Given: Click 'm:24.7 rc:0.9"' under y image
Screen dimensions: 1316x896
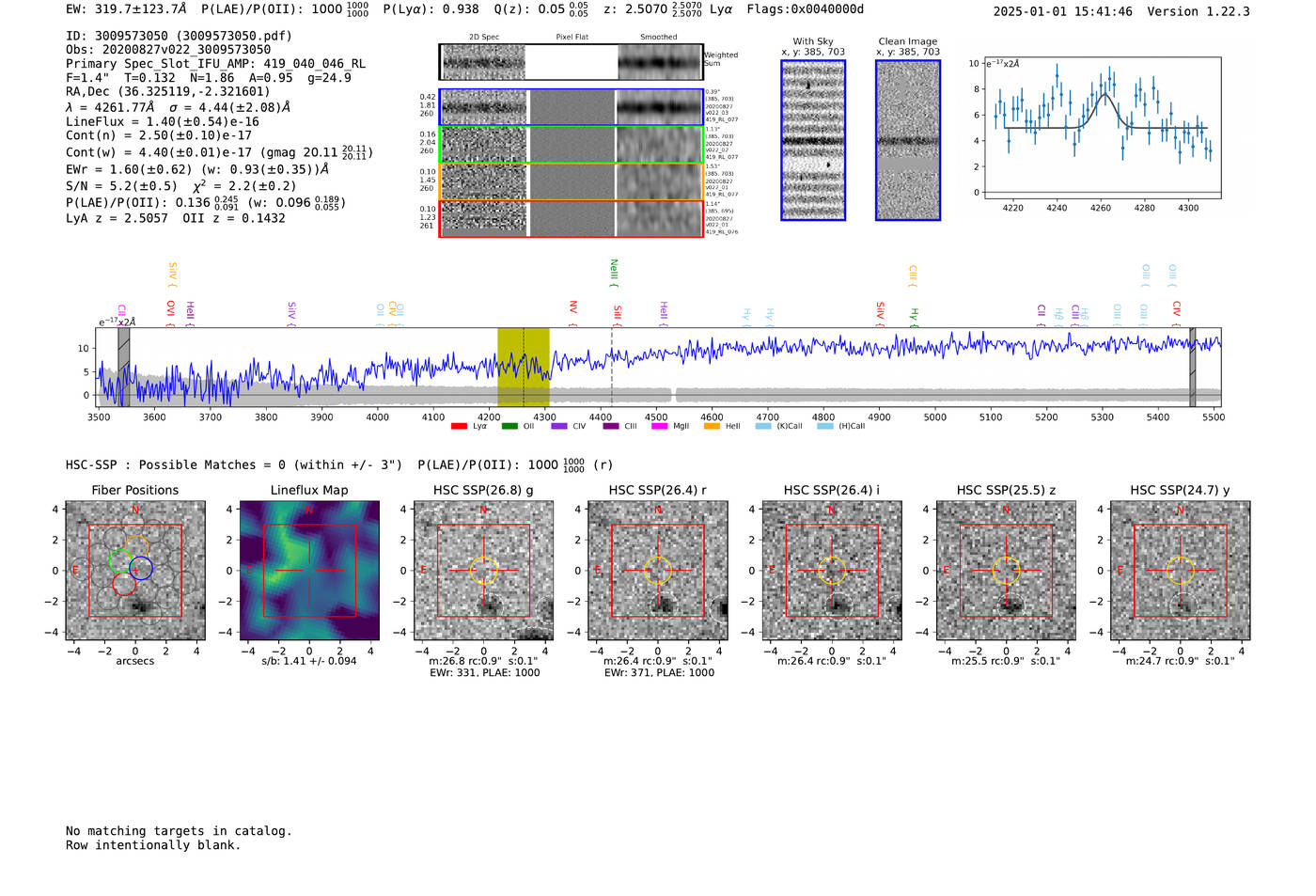Looking at the screenshot, I should [1162, 661].
